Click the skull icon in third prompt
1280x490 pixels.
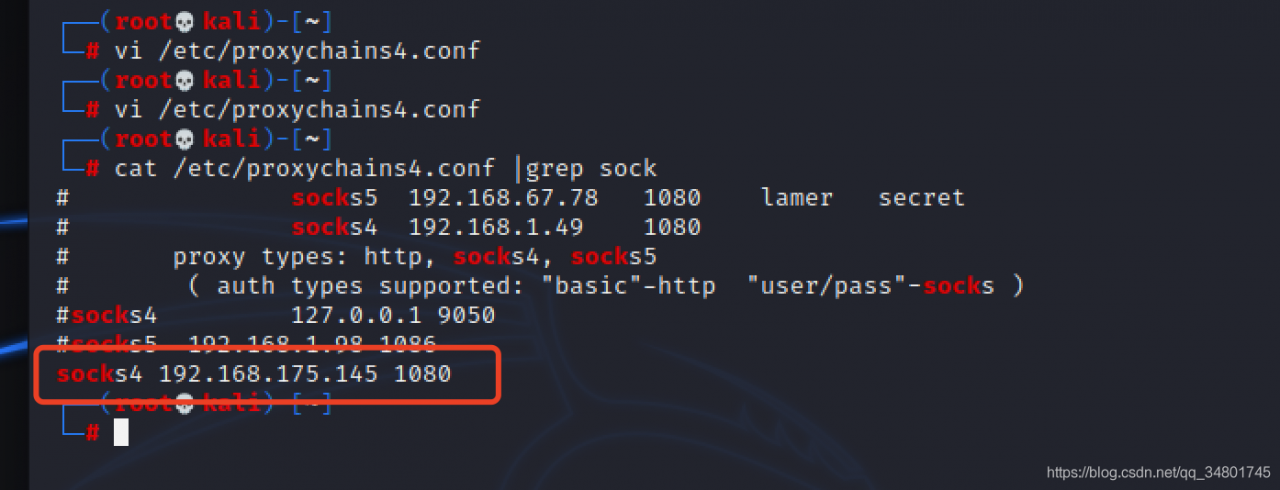tap(184, 138)
